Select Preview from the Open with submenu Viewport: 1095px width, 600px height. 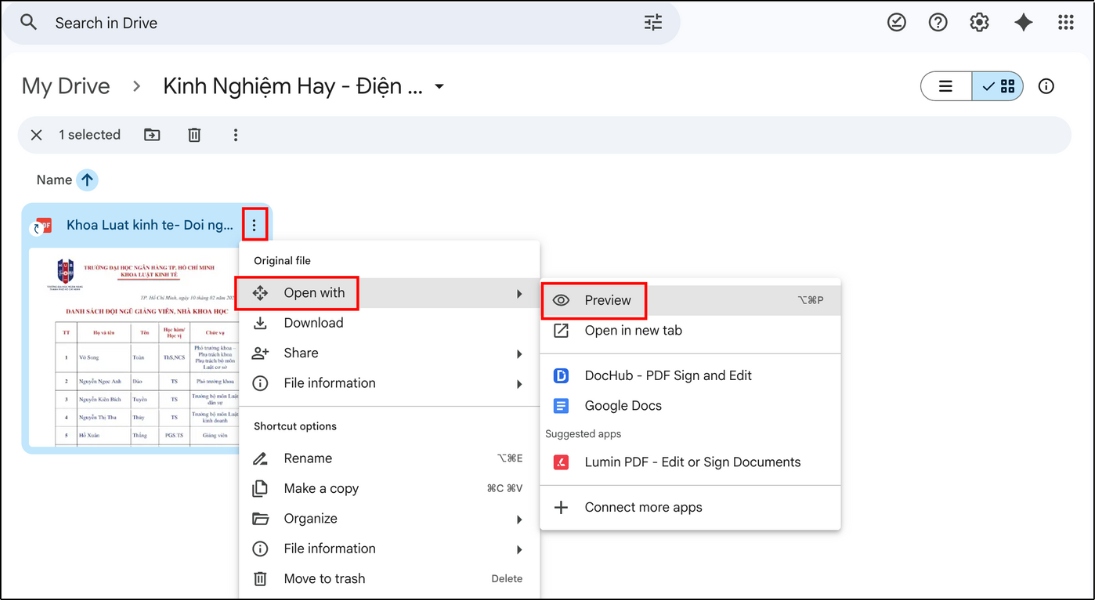[x=607, y=300]
